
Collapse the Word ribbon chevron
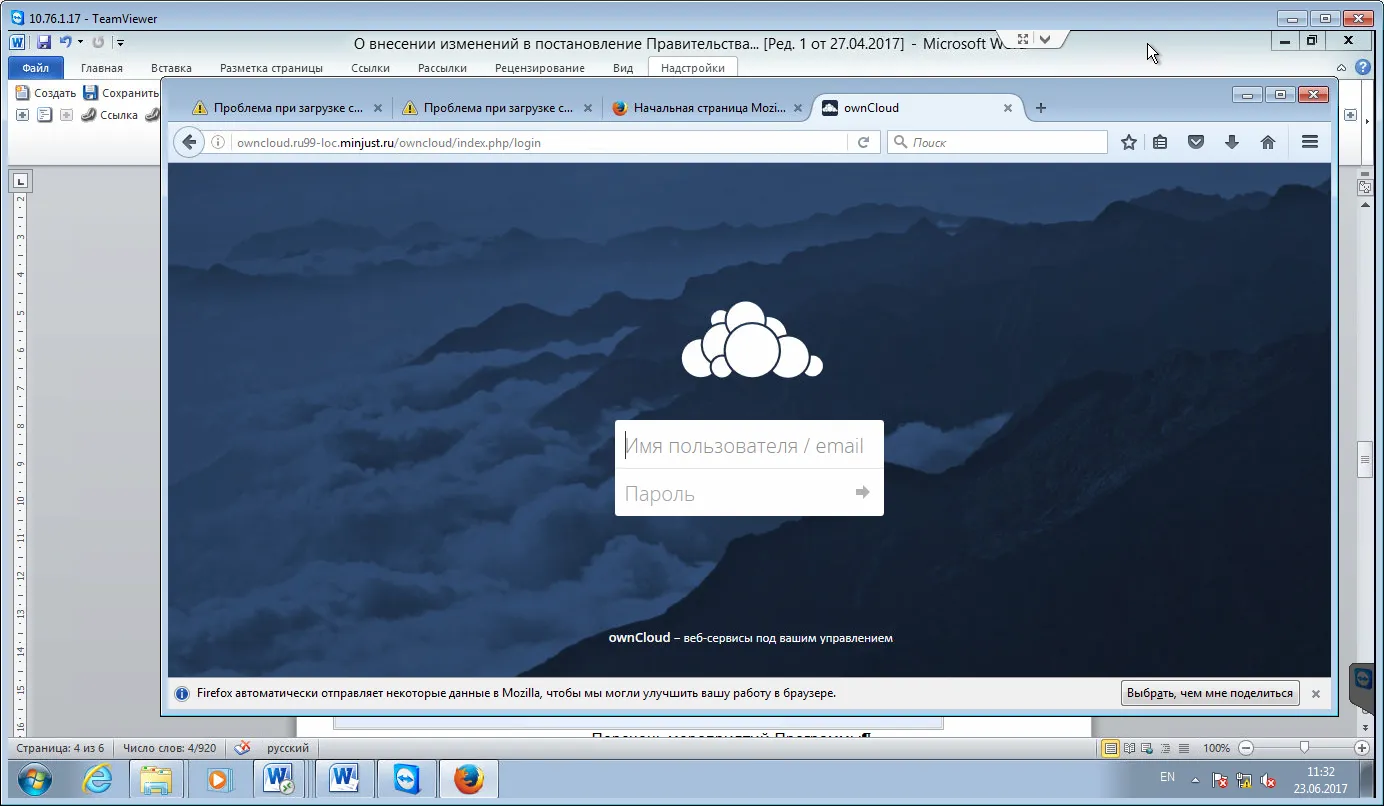point(1342,67)
